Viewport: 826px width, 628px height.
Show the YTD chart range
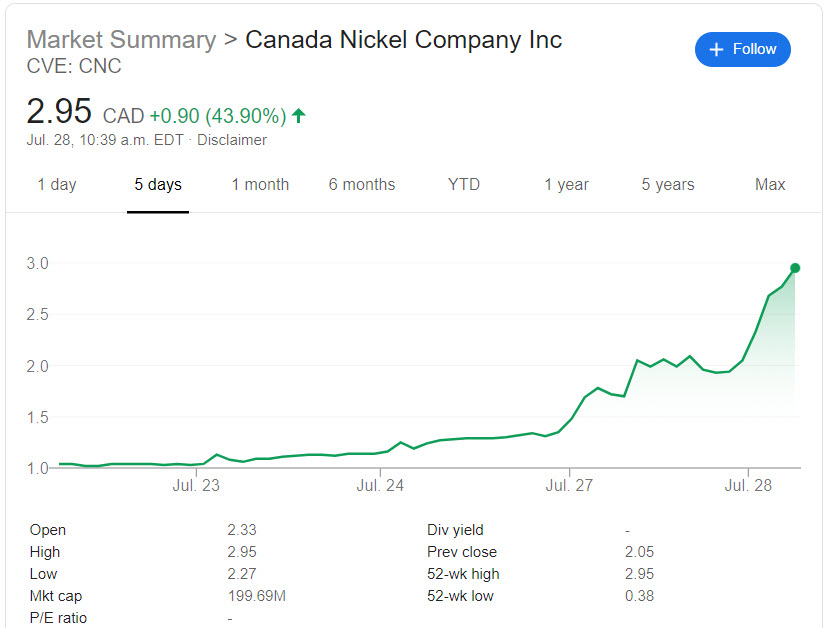point(464,184)
